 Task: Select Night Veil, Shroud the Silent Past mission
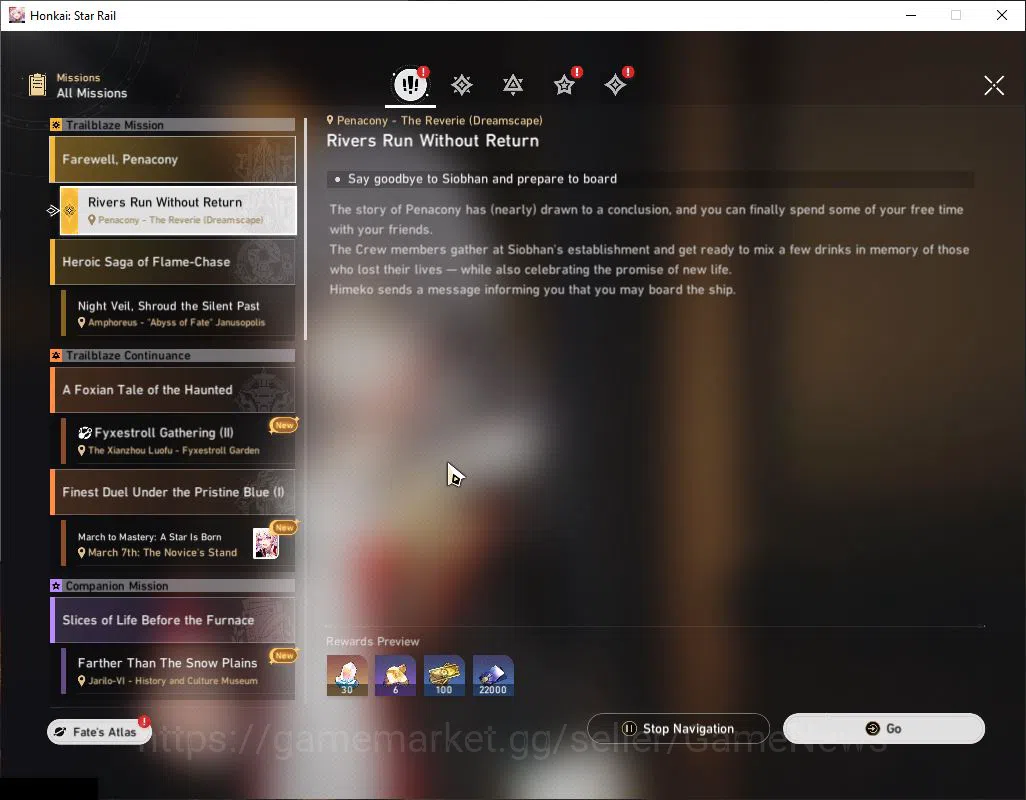click(x=178, y=313)
